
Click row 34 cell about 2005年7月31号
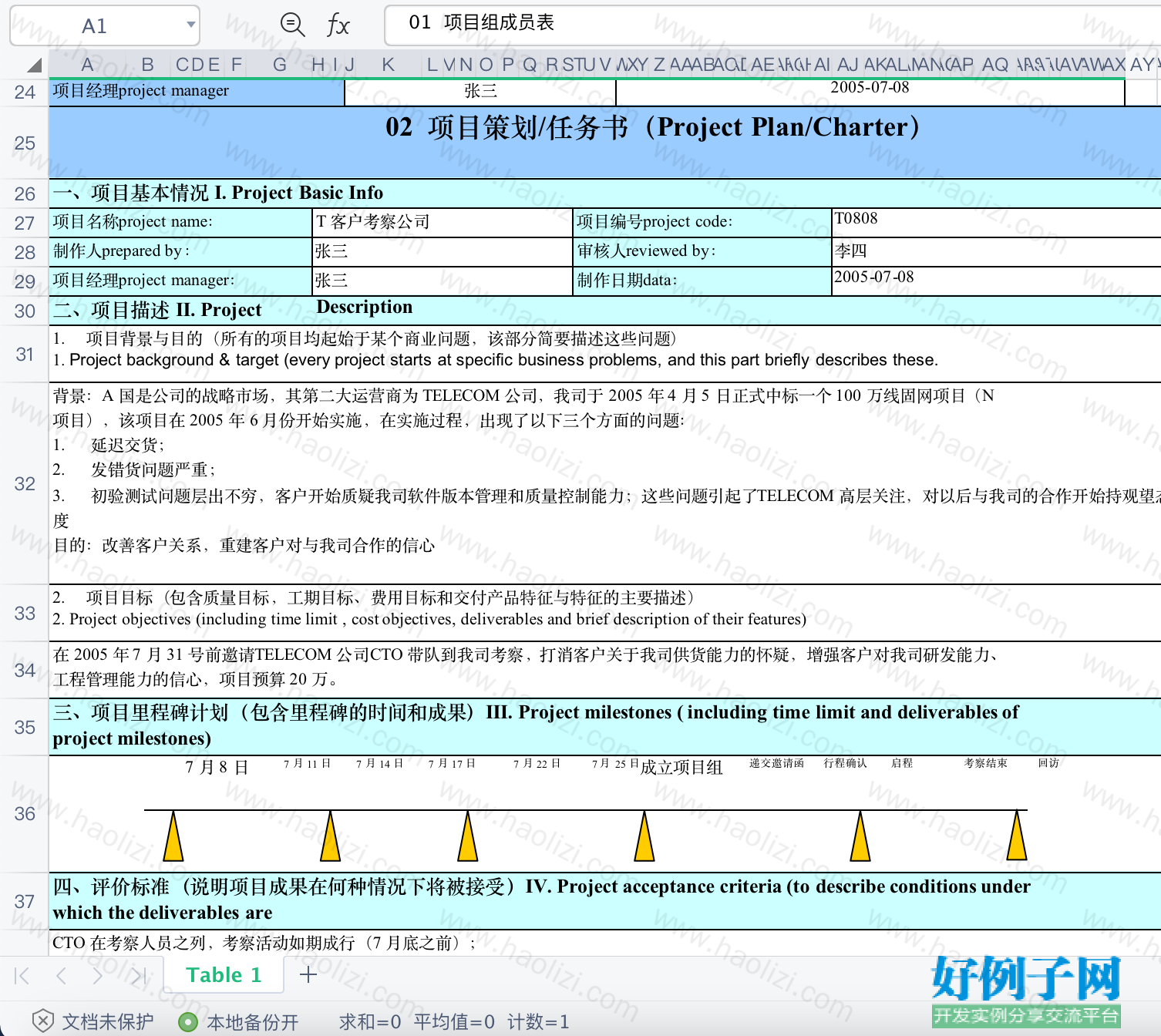605,670
